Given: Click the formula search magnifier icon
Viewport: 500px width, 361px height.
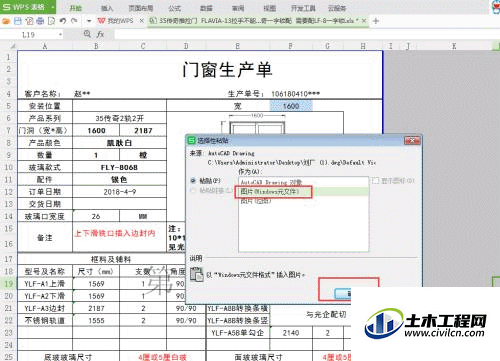Looking at the screenshot, I should tap(87, 34).
